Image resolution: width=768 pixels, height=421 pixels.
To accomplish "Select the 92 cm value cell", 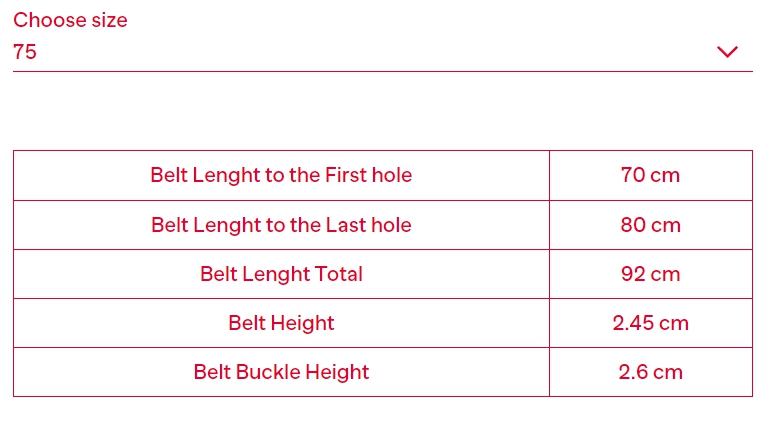I will (651, 274).
